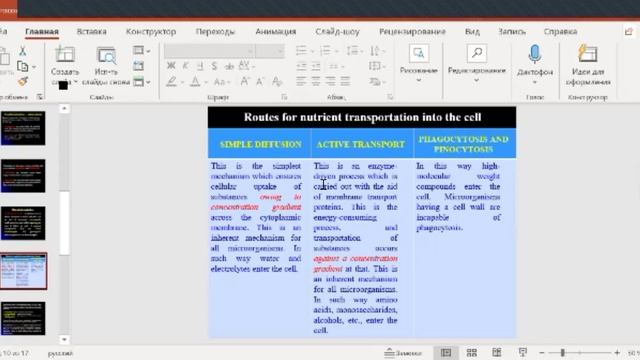Click the Increase indent level icon
The width and height of the screenshot is (640, 360).
pos(316,66)
